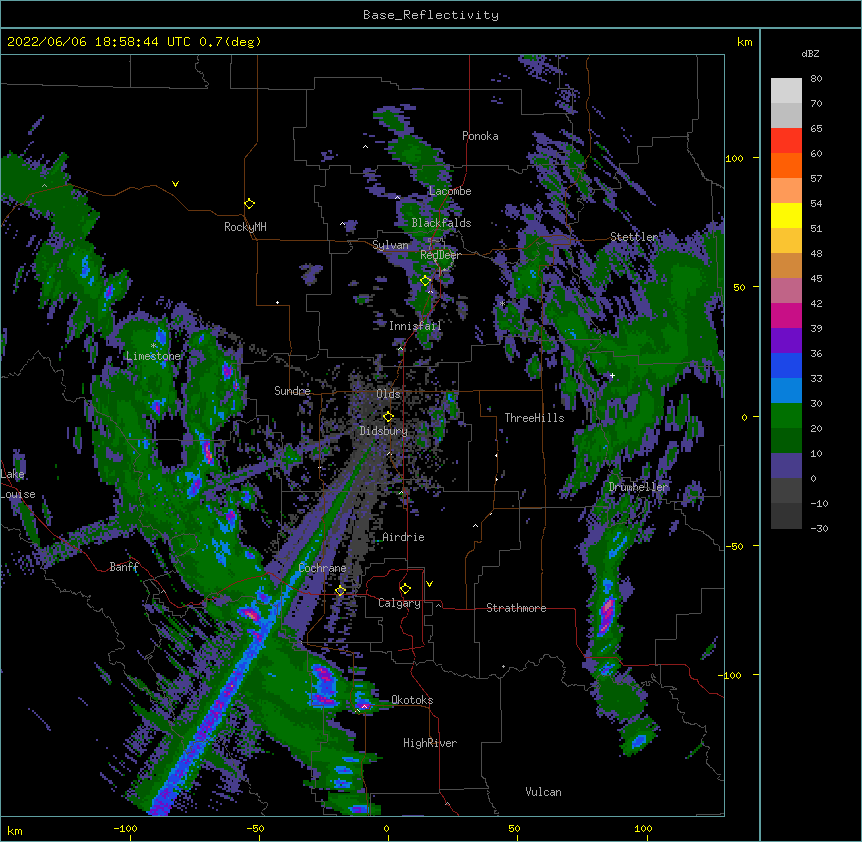Click the yellow diamond marker above RockyMH

pyautogui.click(x=249, y=204)
